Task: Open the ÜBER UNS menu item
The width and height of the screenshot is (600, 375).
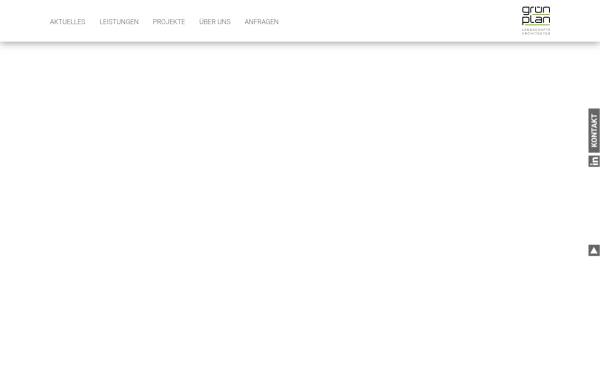Action: [x=214, y=22]
